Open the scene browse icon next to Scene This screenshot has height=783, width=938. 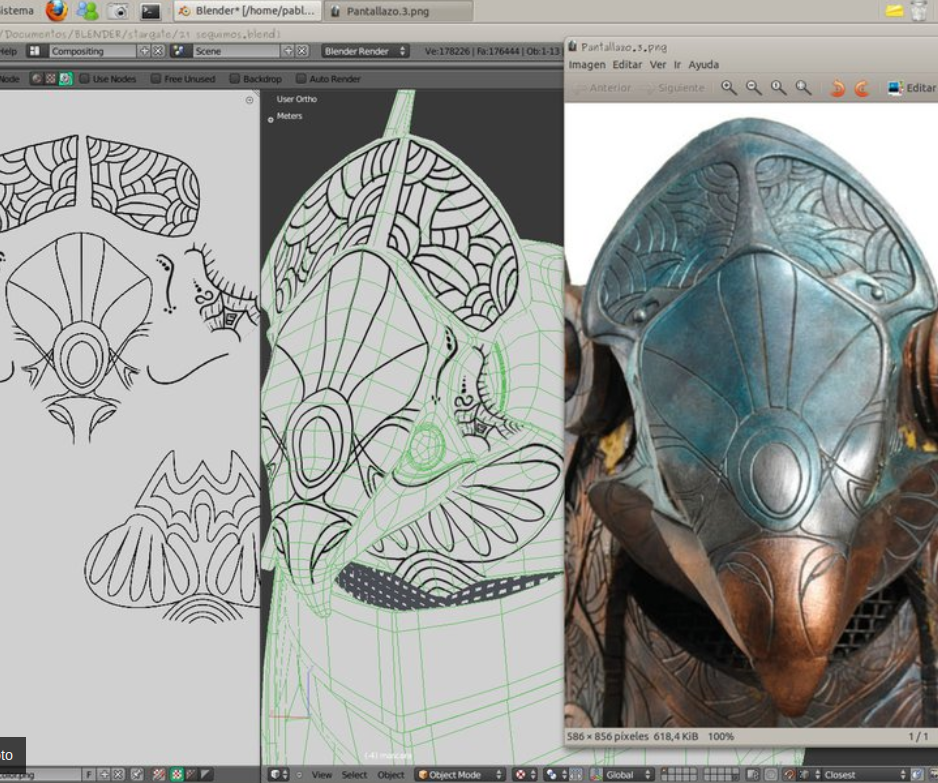(x=179, y=51)
